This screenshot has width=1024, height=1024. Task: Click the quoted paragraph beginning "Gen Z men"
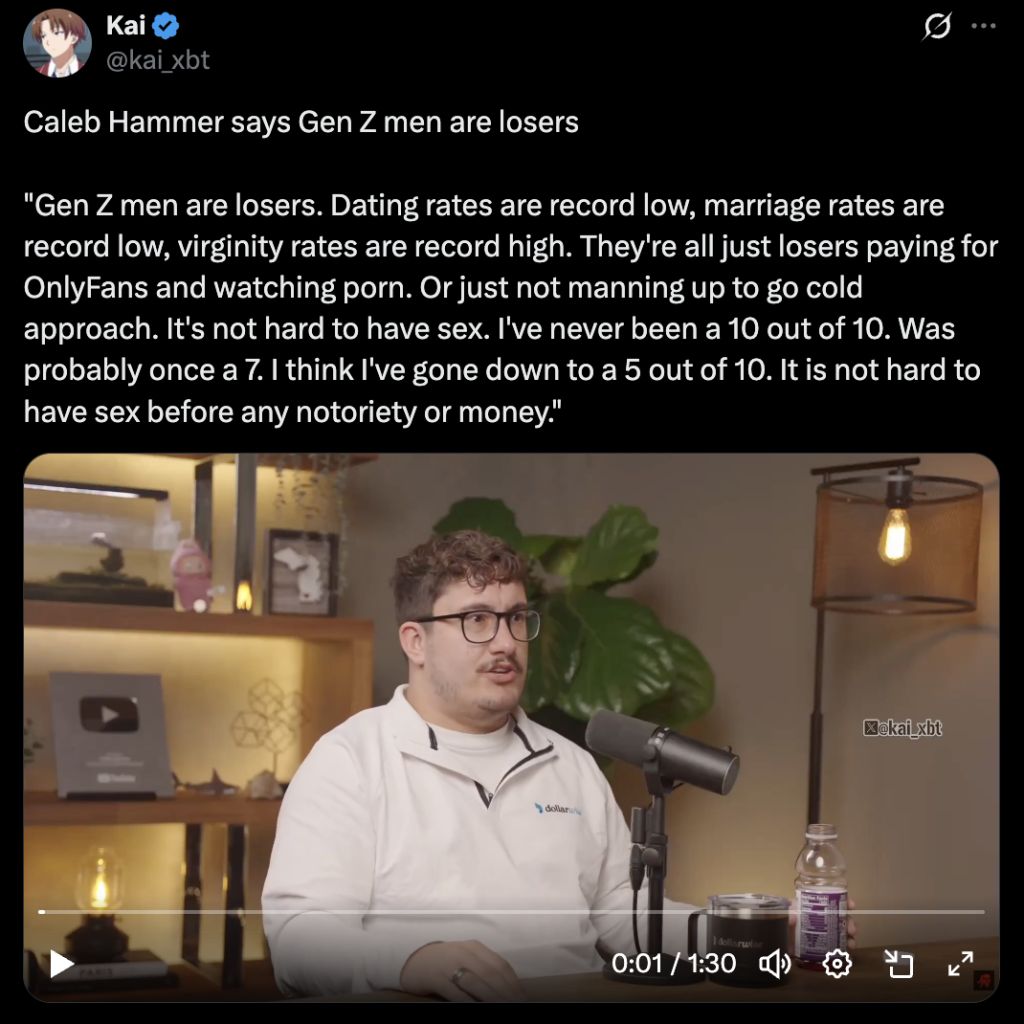coord(511,308)
